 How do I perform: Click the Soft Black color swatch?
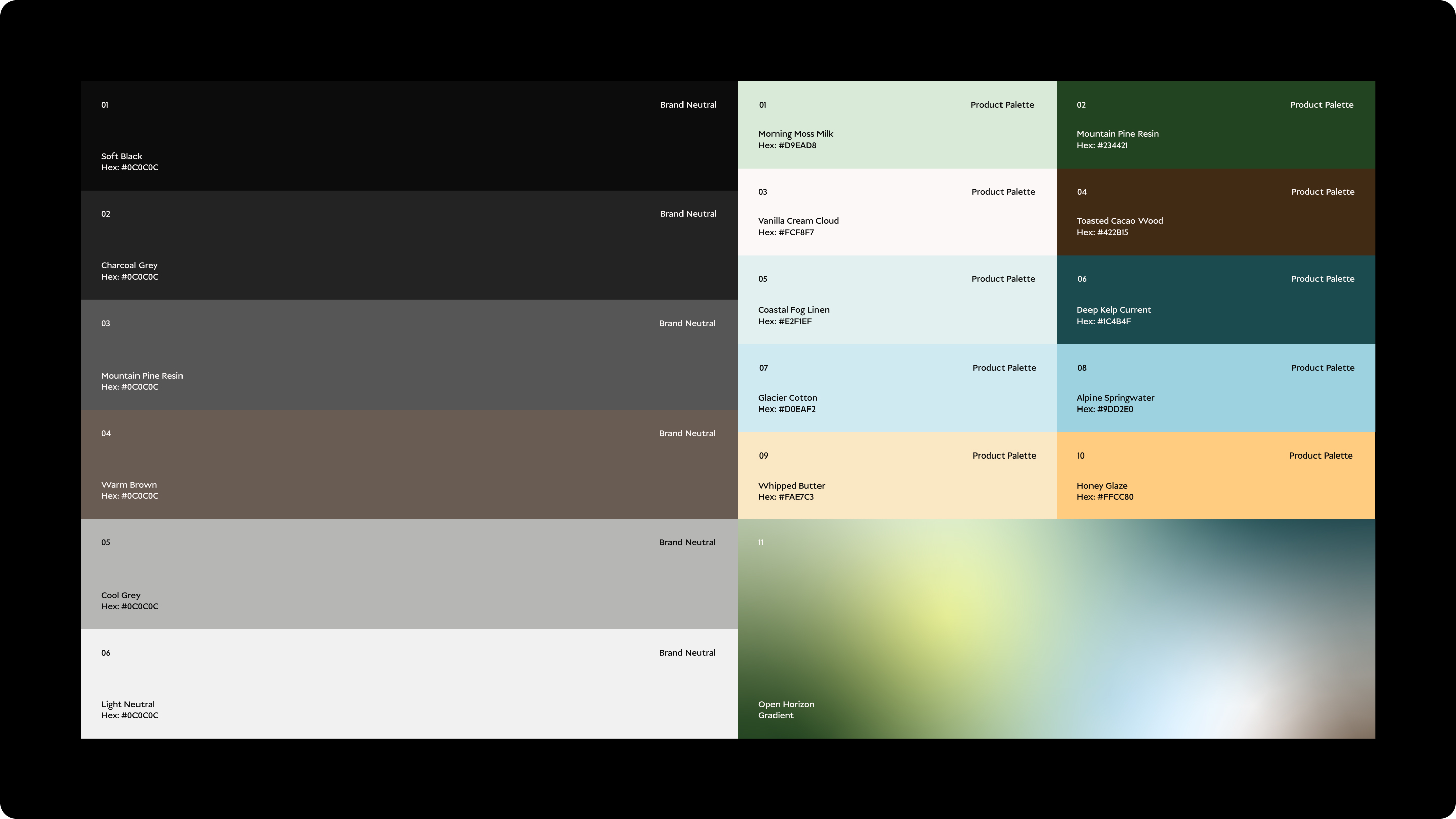click(409, 135)
